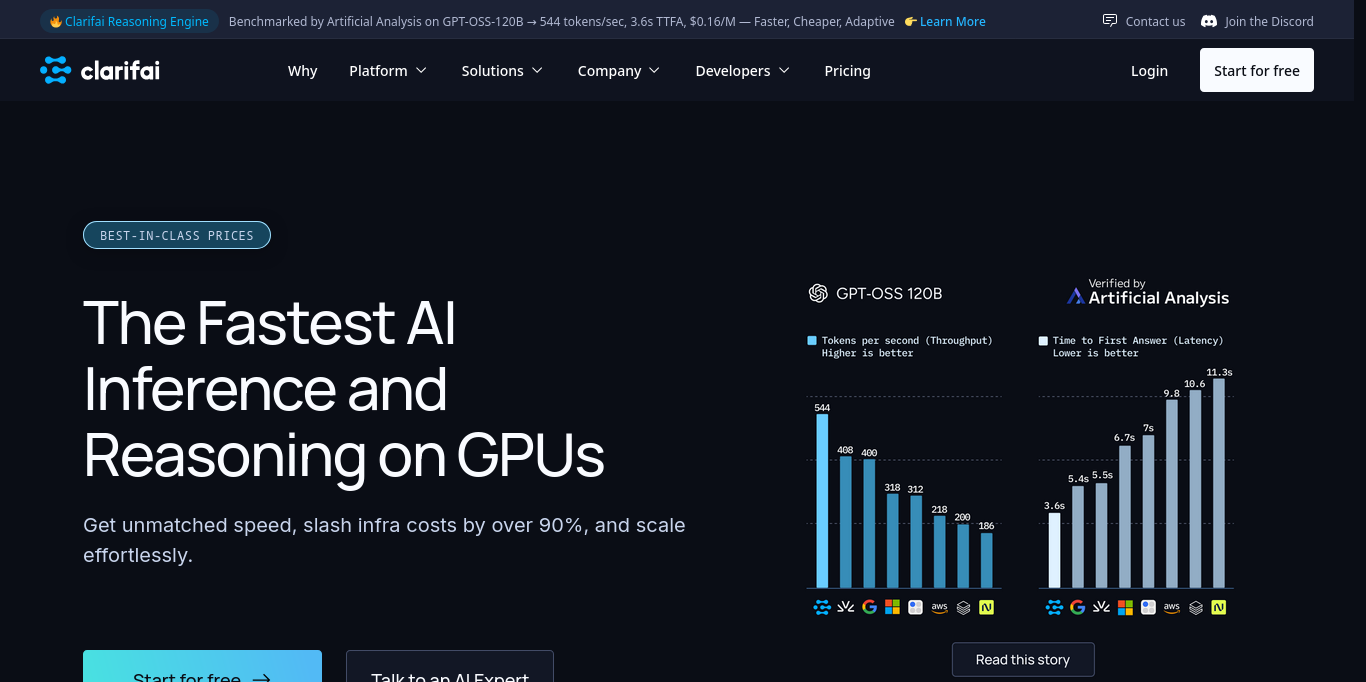Click the Contact us speech bubble icon

(1110, 20)
